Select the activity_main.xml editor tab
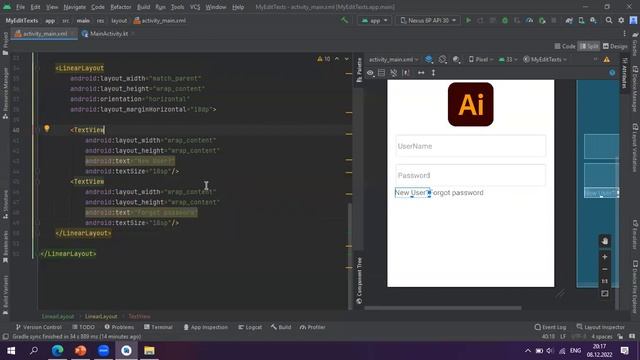The width and height of the screenshot is (640, 360). click(x=44, y=34)
